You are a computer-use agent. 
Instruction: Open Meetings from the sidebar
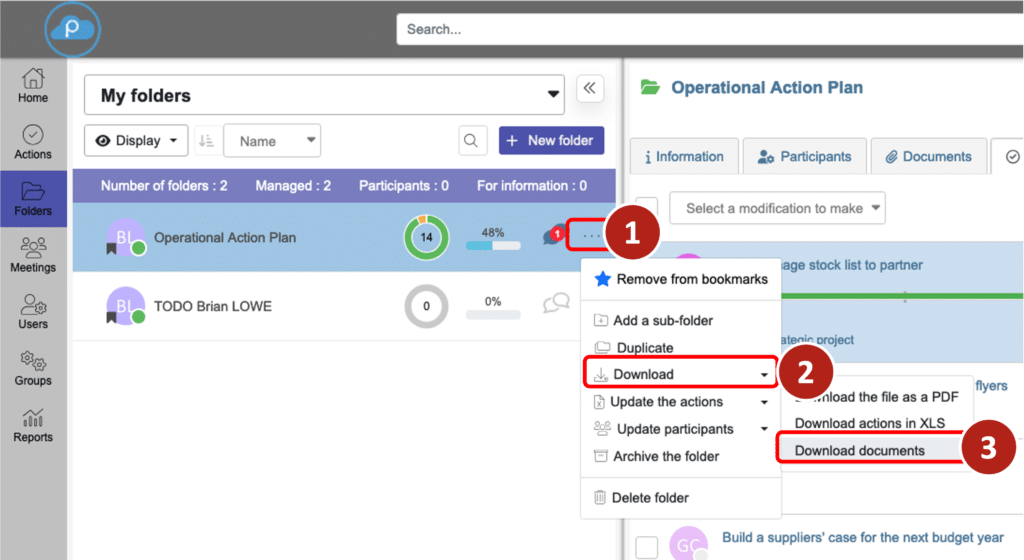[33, 255]
